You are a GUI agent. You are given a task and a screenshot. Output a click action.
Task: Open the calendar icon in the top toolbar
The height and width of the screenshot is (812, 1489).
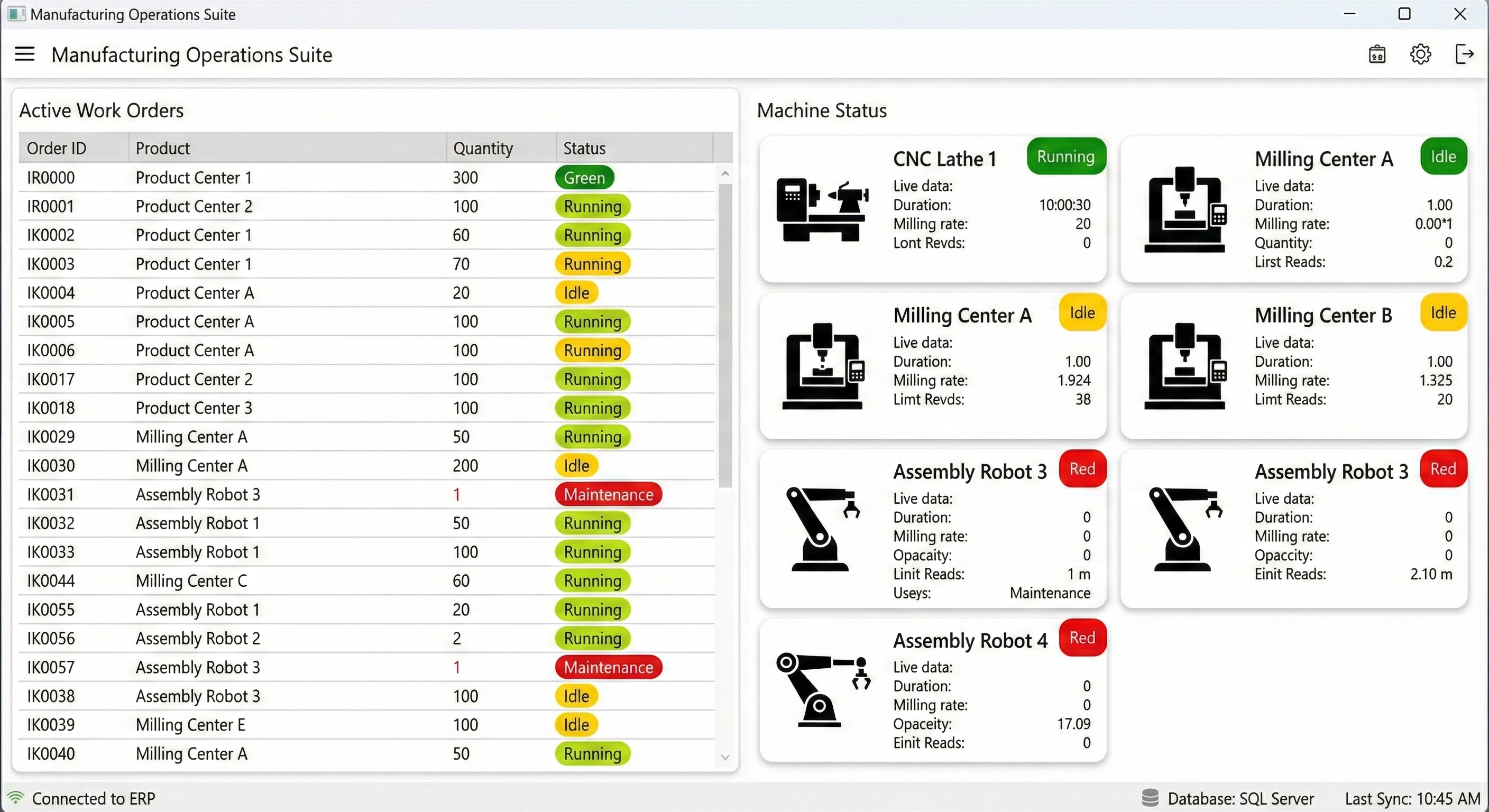coord(1377,54)
